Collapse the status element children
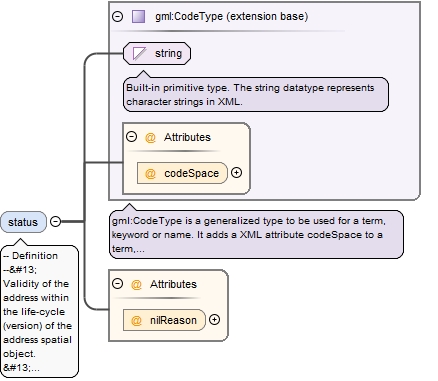Screen dimensions: 438x381 point(55,221)
